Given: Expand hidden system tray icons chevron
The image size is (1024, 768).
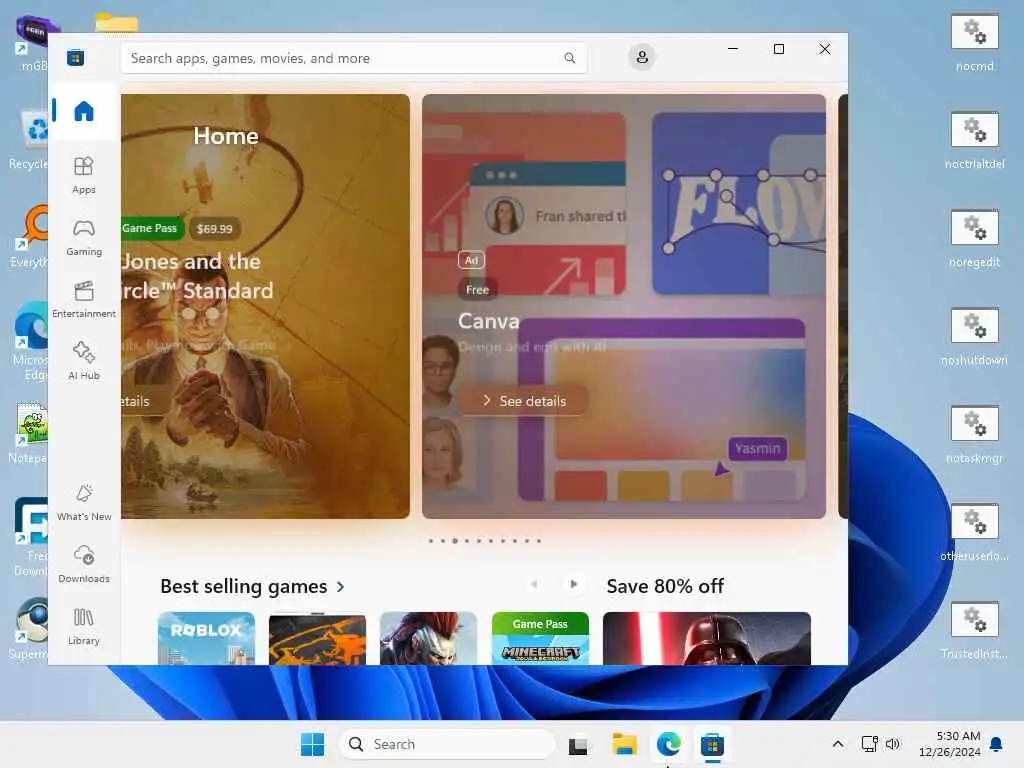Looking at the screenshot, I should coord(838,744).
